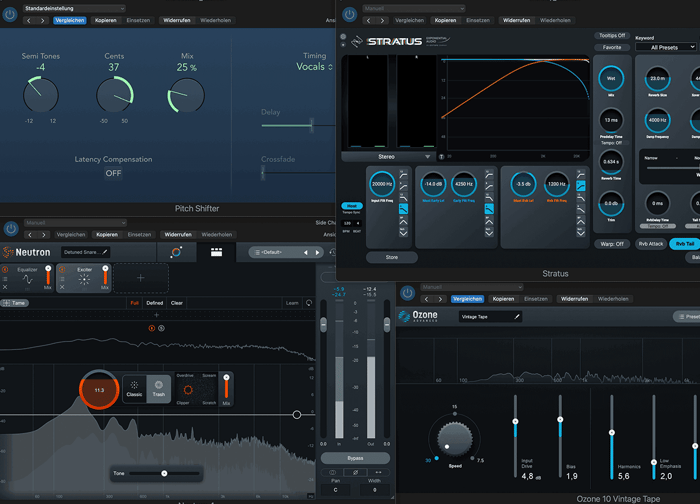Click Store button in Stratus

coord(392,258)
